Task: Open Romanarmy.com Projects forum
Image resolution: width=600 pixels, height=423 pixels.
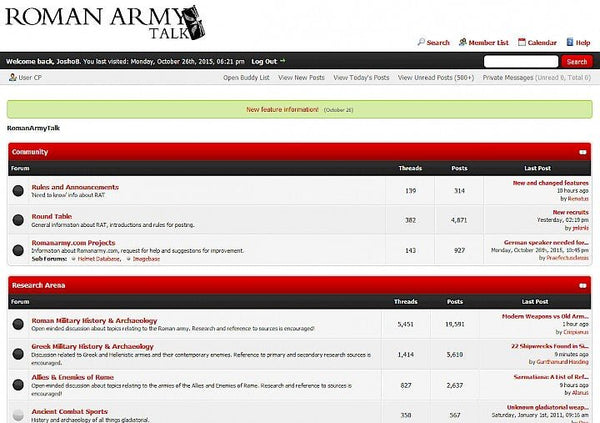Action: click(73, 243)
